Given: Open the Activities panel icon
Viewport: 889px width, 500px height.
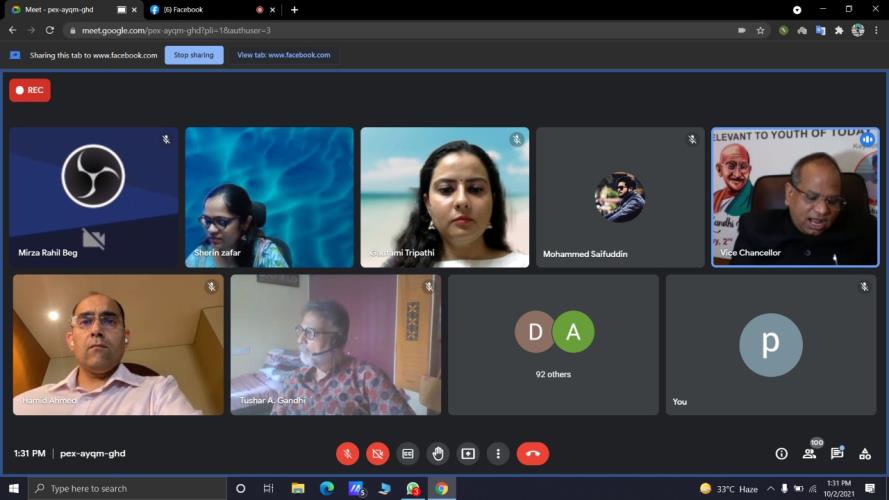Looking at the screenshot, I should tap(865, 453).
